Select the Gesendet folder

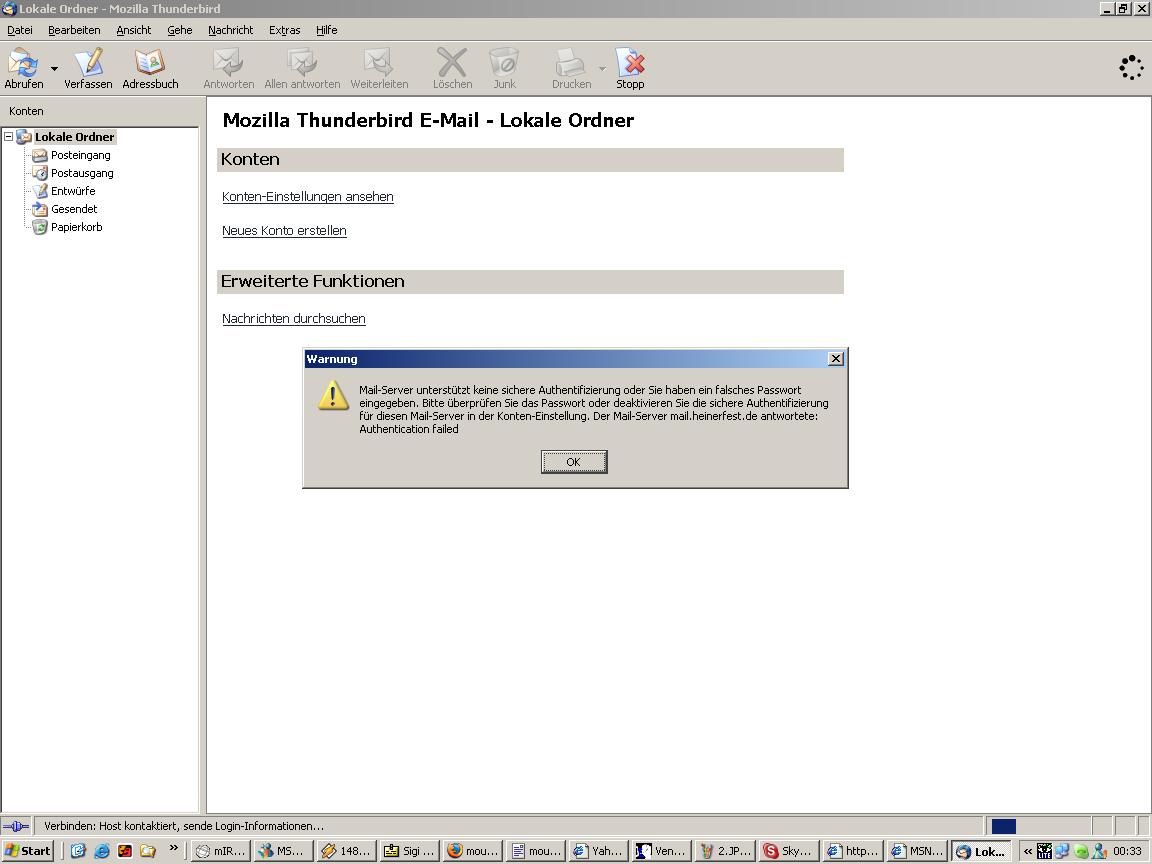[73, 209]
